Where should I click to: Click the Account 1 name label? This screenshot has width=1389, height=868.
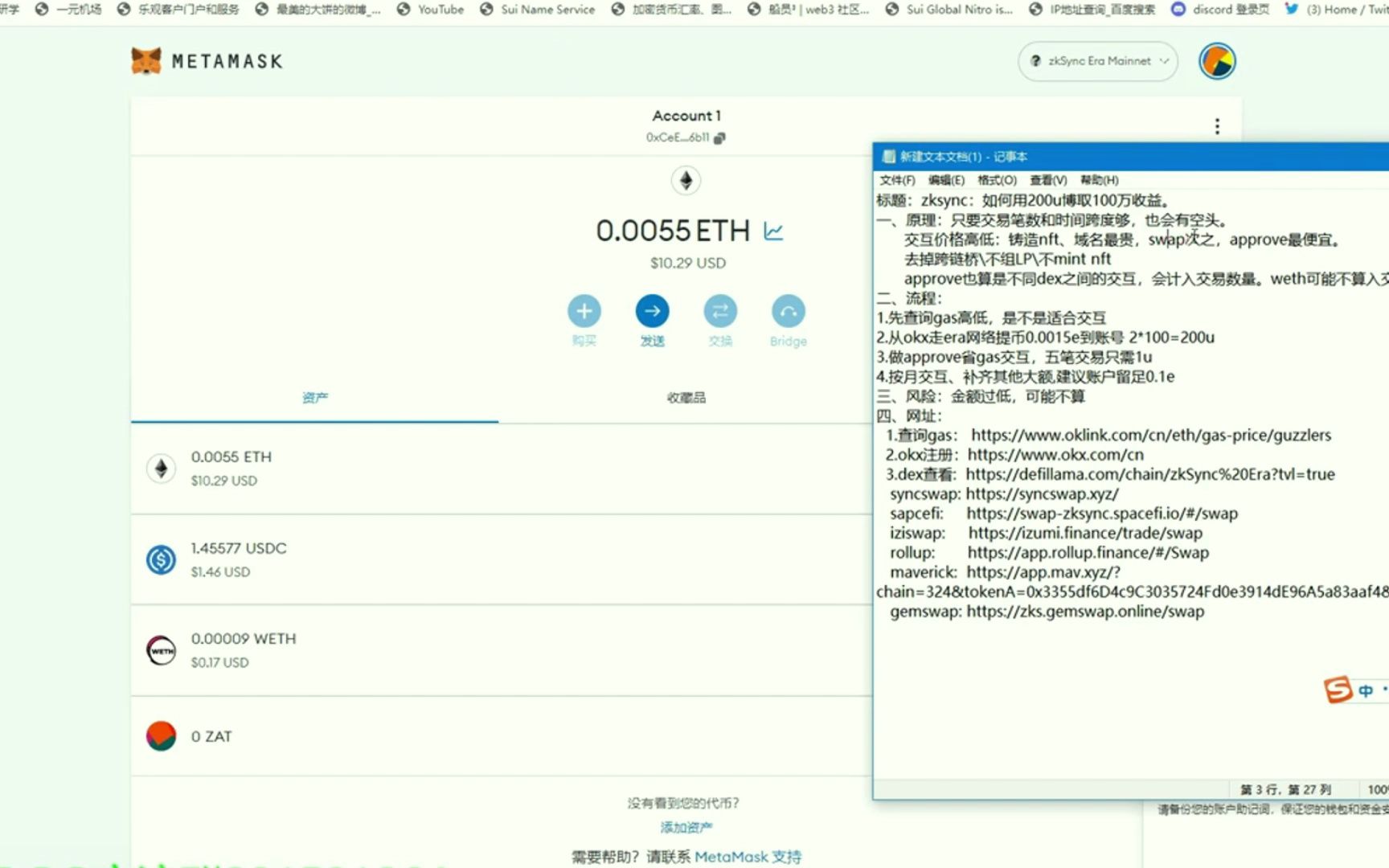(x=686, y=116)
